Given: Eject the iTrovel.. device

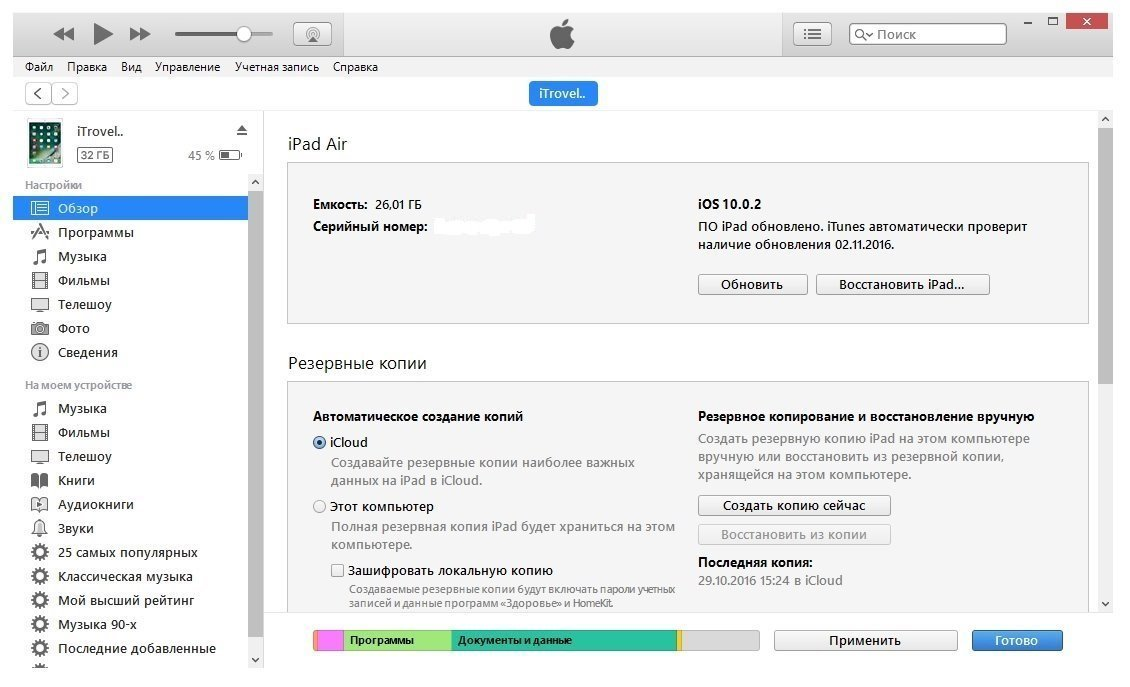Looking at the screenshot, I should point(241,130).
